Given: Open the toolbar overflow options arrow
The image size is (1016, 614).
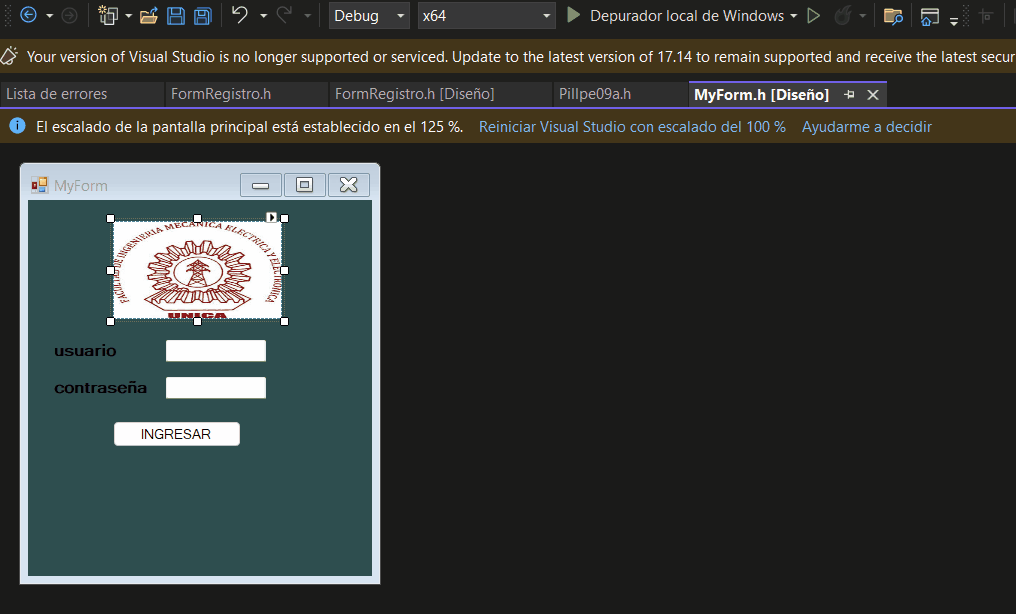Looking at the screenshot, I should pyautogui.click(x=954, y=21).
